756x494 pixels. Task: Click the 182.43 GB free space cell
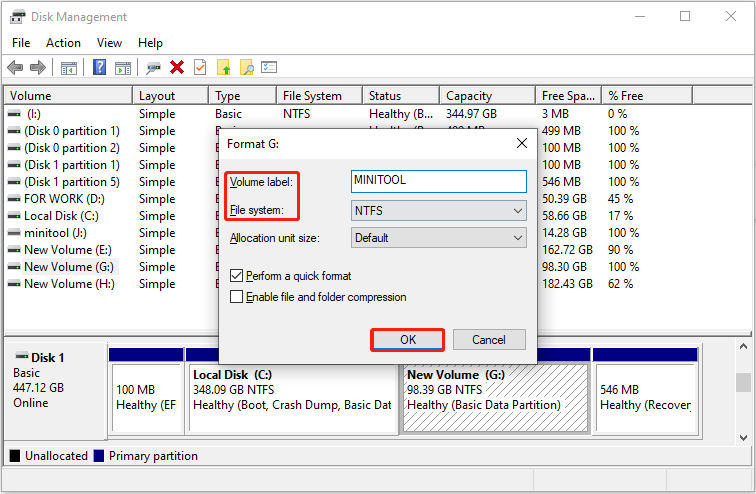tap(567, 284)
